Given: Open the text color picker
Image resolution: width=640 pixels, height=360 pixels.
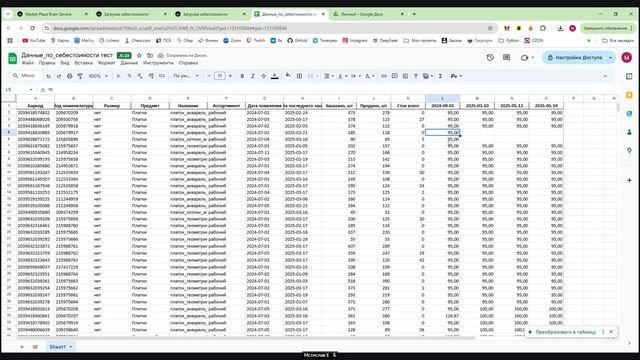Looking at the screenshot, I should [x=275, y=76].
